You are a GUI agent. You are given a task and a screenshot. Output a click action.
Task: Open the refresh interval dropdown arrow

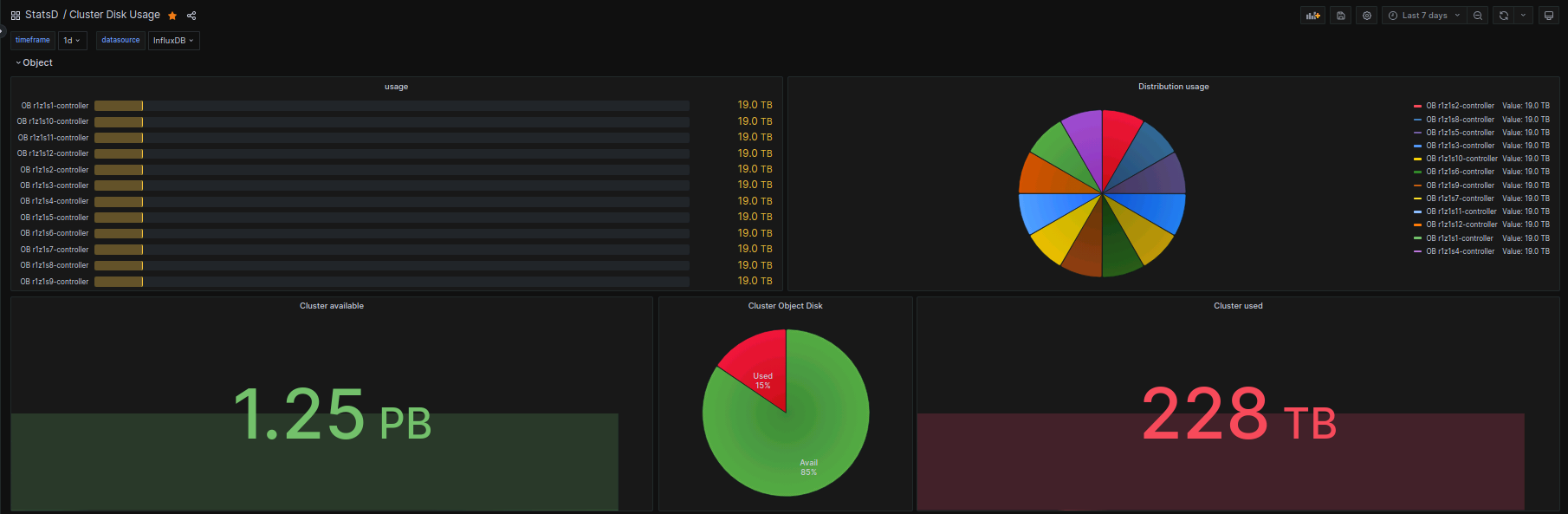[x=1523, y=16]
